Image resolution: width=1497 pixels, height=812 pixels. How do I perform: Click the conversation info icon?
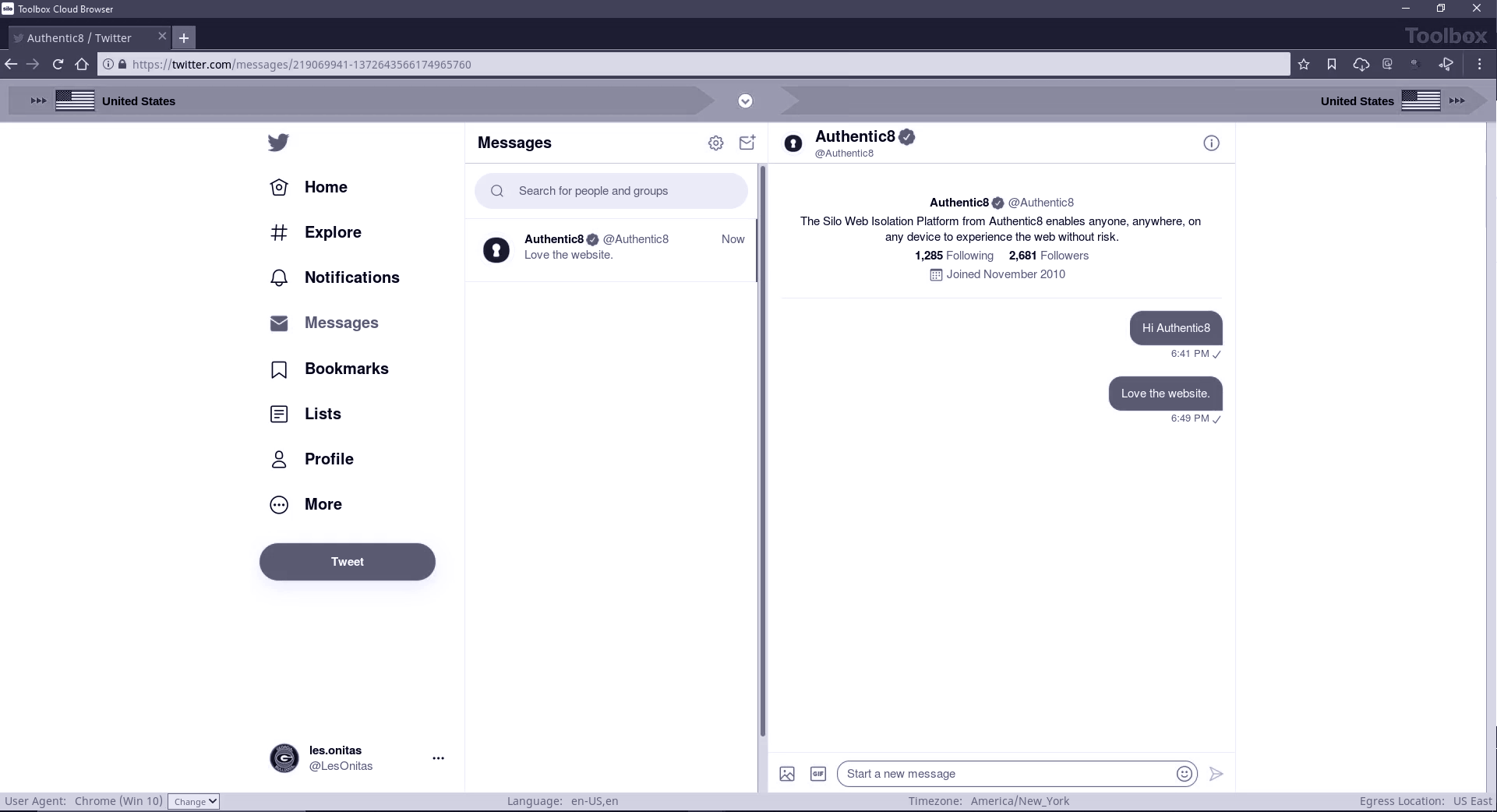pos(1211,143)
